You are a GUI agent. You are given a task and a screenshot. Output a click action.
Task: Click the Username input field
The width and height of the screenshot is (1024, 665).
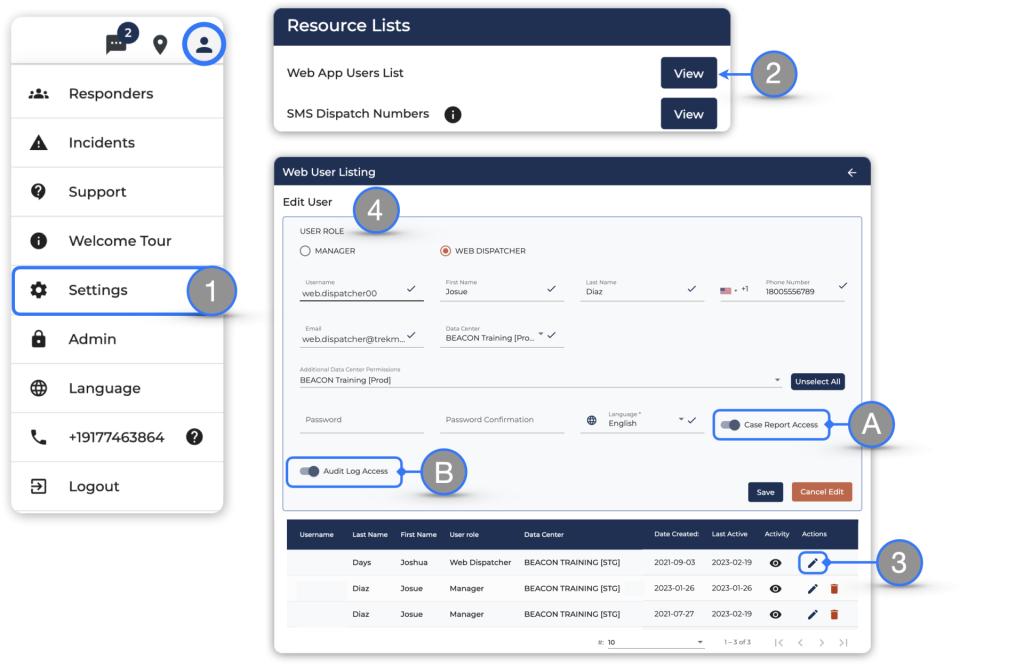pos(361,289)
